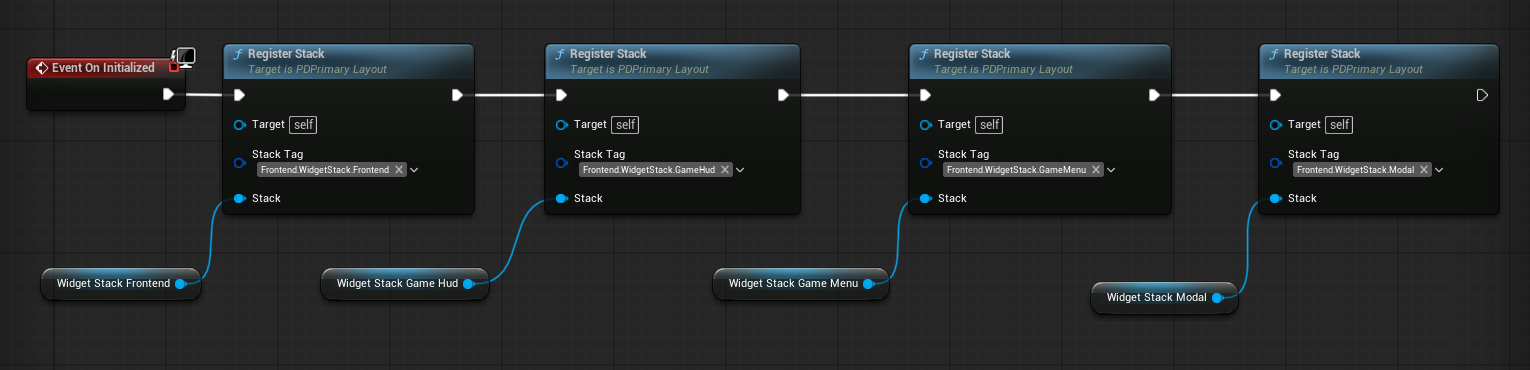Open the tag dropdown beside Frontend.WidgetStack.GameHud
1530x370 pixels.
740,170
